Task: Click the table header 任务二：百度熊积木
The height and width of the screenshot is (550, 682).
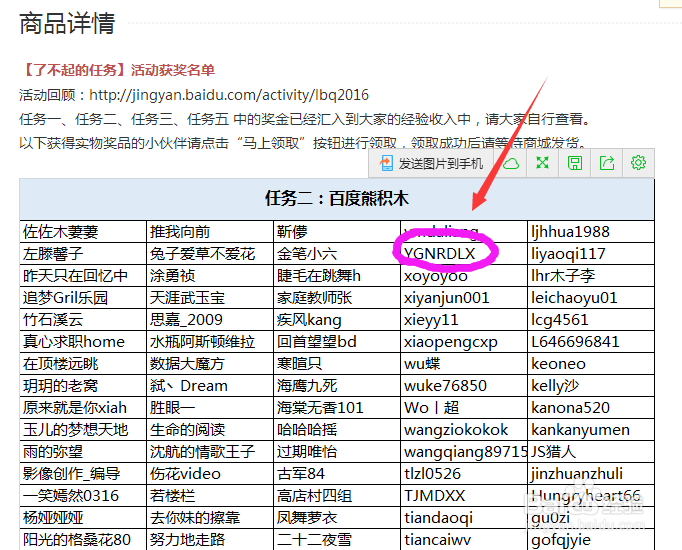Action: [337, 199]
